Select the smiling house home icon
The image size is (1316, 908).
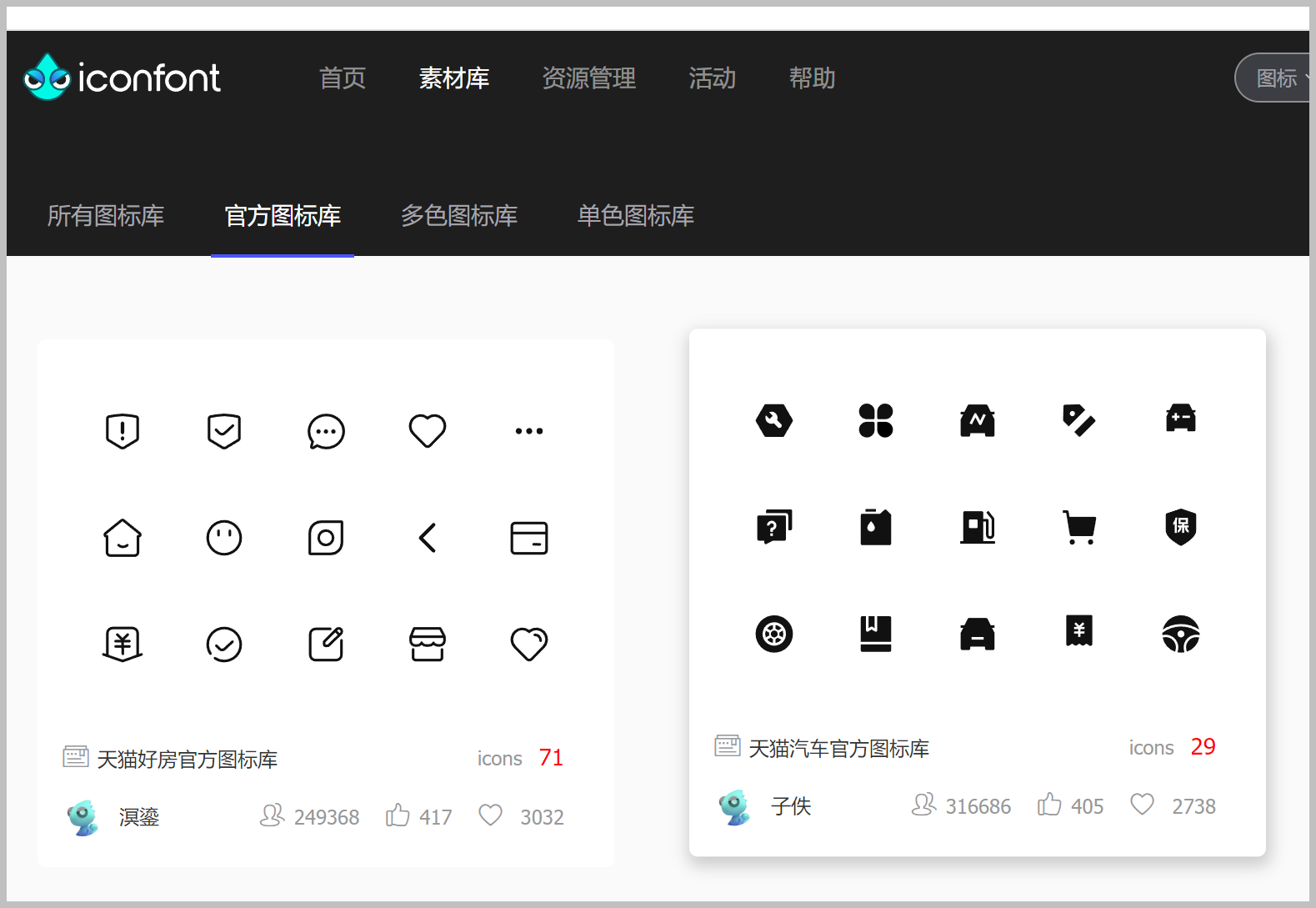pos(123,538)
